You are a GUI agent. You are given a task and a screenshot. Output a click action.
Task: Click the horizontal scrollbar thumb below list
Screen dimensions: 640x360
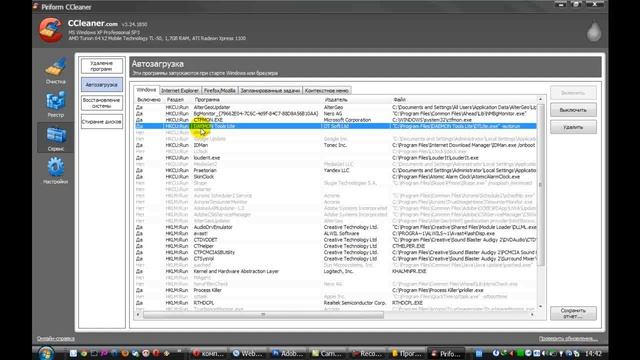point(263,315)
